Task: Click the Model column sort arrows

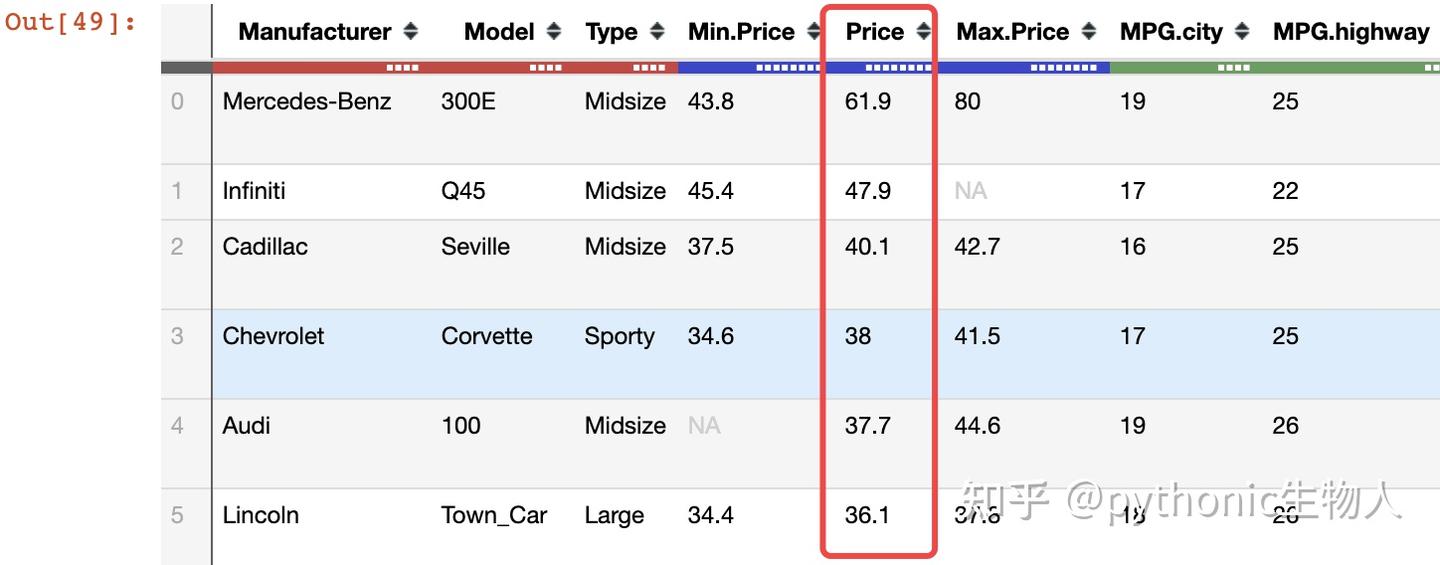Action: tap(554, 32)
